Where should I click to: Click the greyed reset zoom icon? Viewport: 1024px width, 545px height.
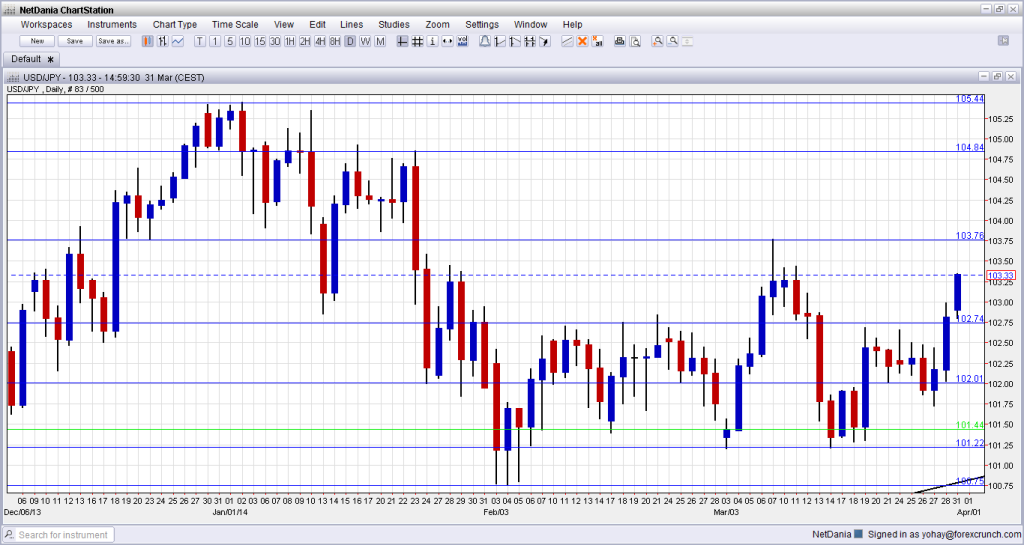pos(688,41)
